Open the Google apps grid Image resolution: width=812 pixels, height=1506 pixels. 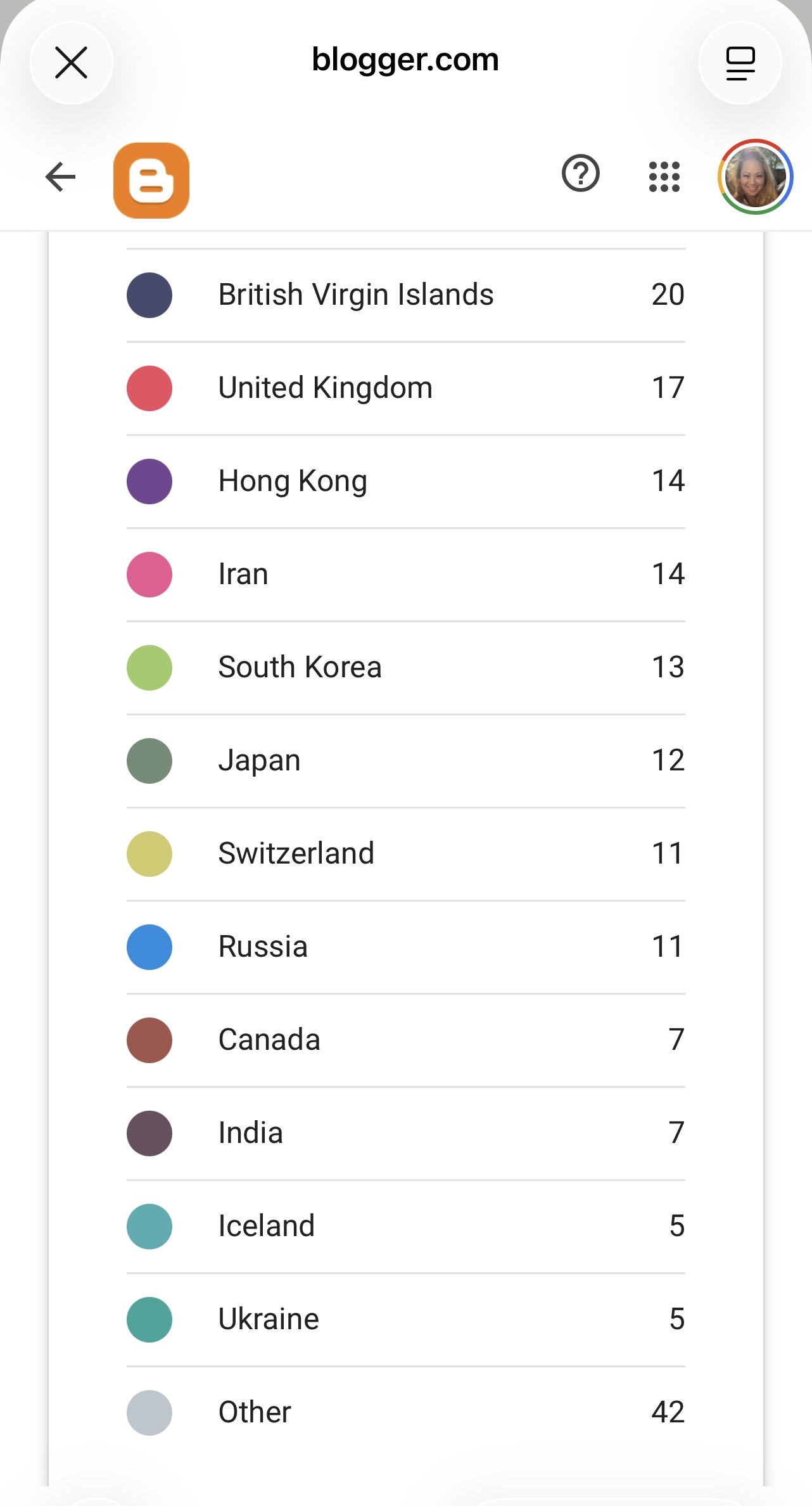tap(664, 177)
